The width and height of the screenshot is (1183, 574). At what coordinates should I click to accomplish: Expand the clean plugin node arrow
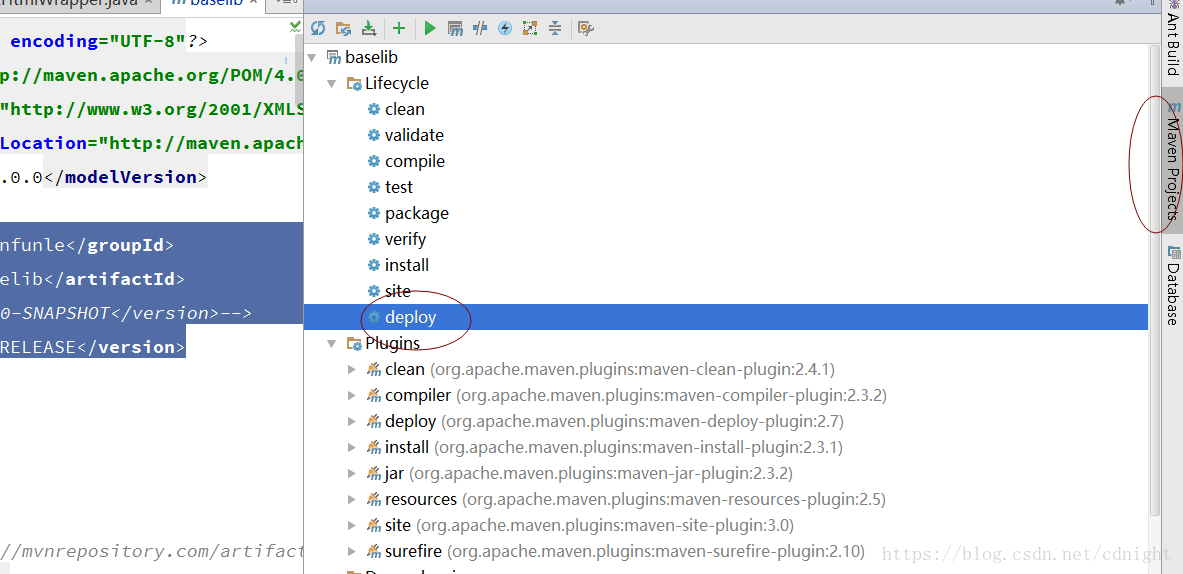(352, 370)
